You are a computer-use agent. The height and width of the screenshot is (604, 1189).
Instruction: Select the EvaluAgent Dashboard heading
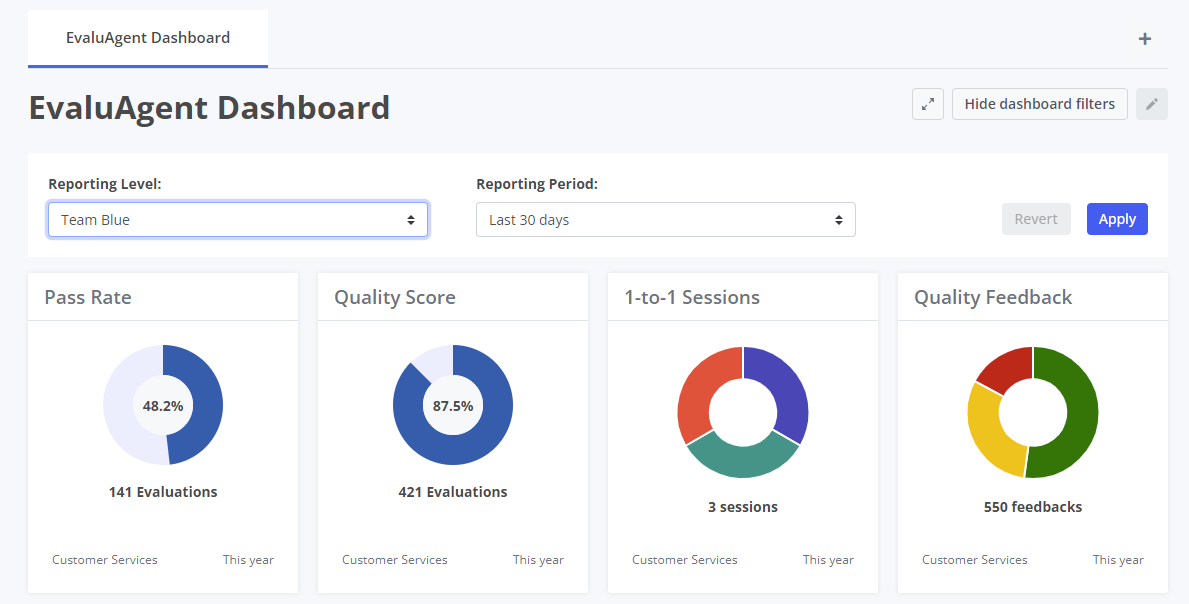(x=209, y=107)
